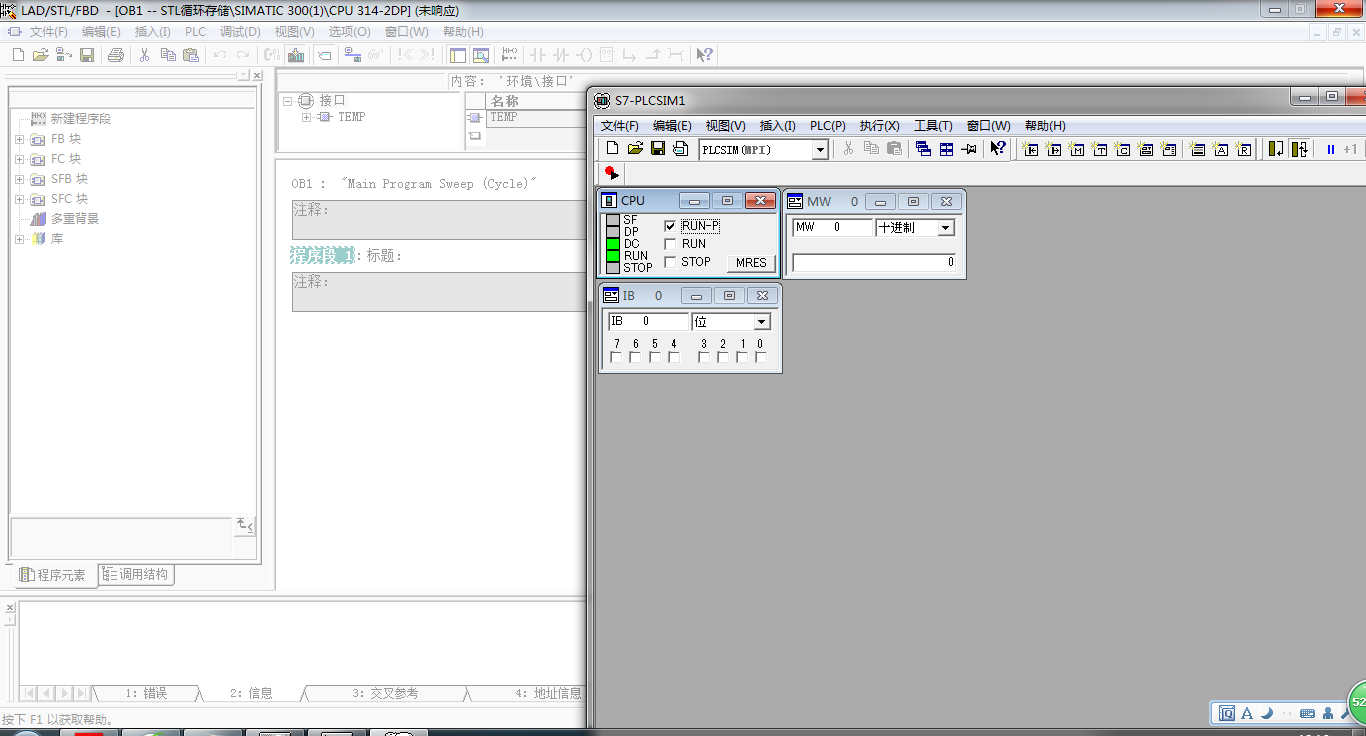
Task: Click New block icon in LAD/STL/FBD toolbar
Action: coord(18,55)
